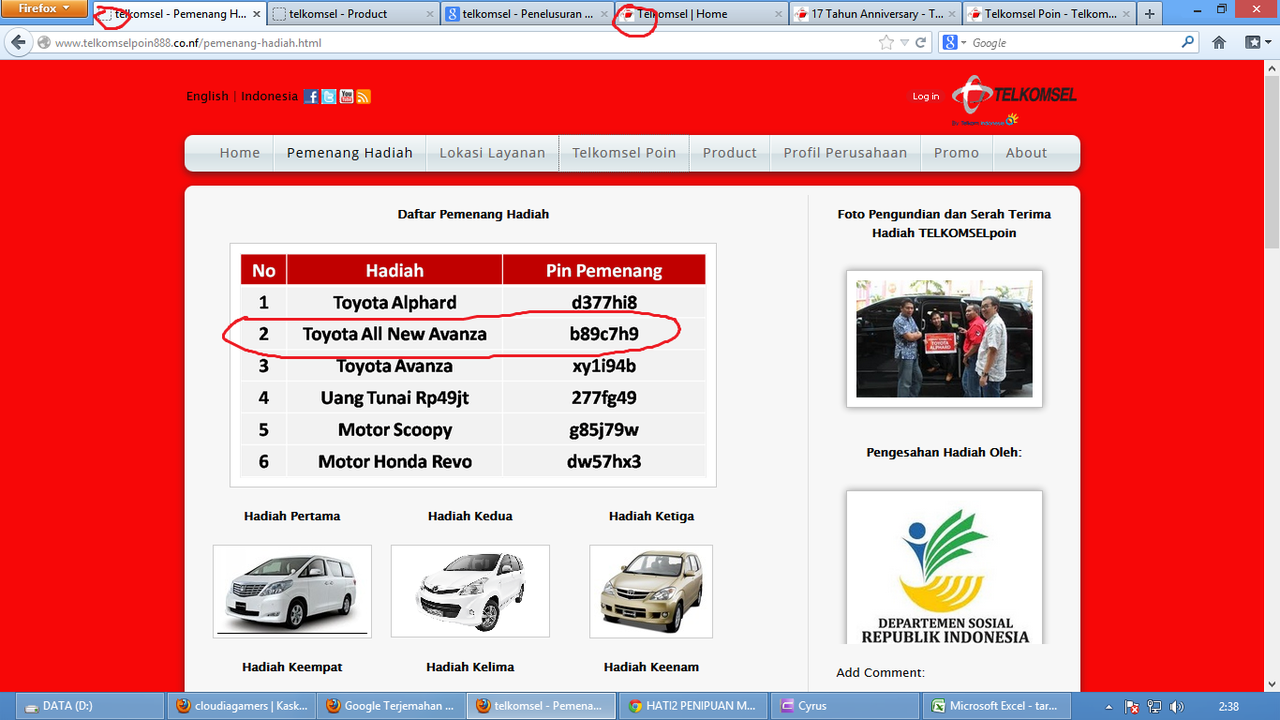
Task: Click the pin b89c7h9 cell
Action: [604, 334]
